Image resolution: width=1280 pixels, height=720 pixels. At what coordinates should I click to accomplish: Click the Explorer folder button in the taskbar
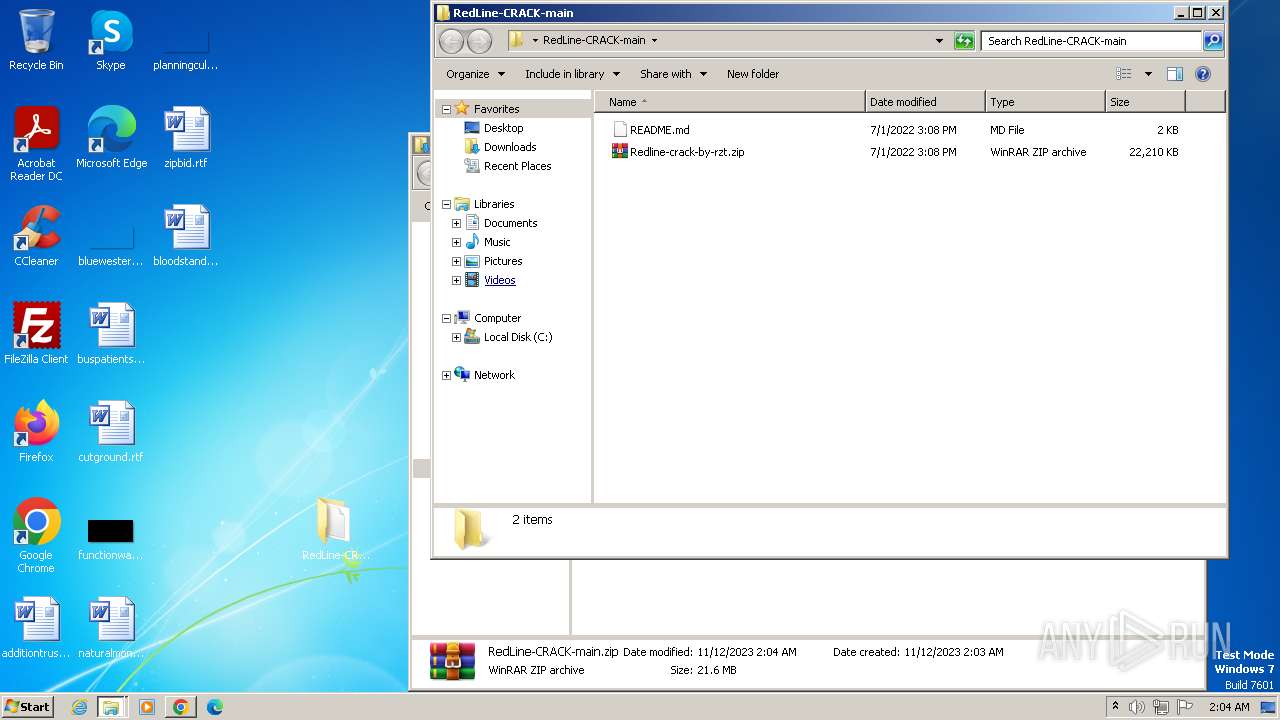(111, 707)
